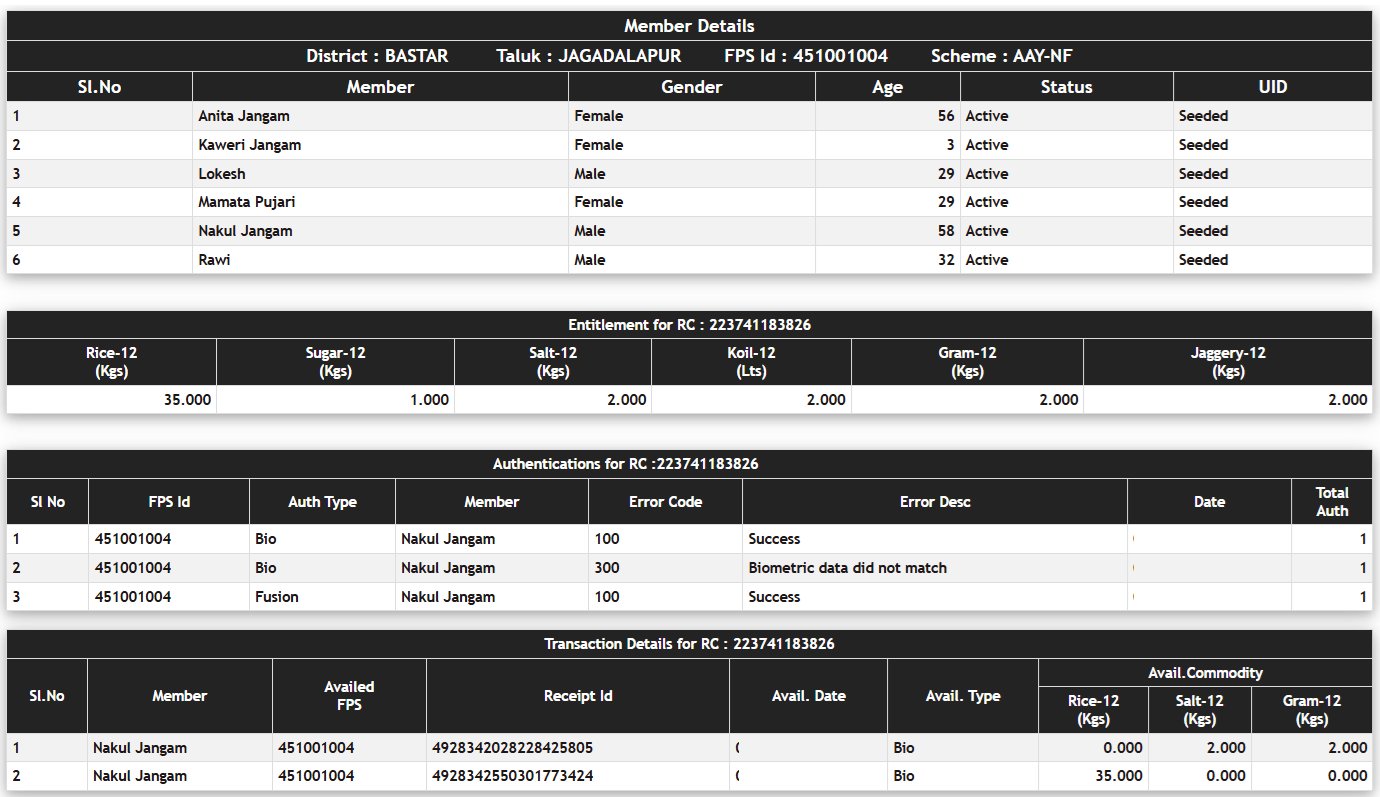This screenshot has height=797, width=1380.
Task: Click the Avail. Date column header
Action: [809, 696]
